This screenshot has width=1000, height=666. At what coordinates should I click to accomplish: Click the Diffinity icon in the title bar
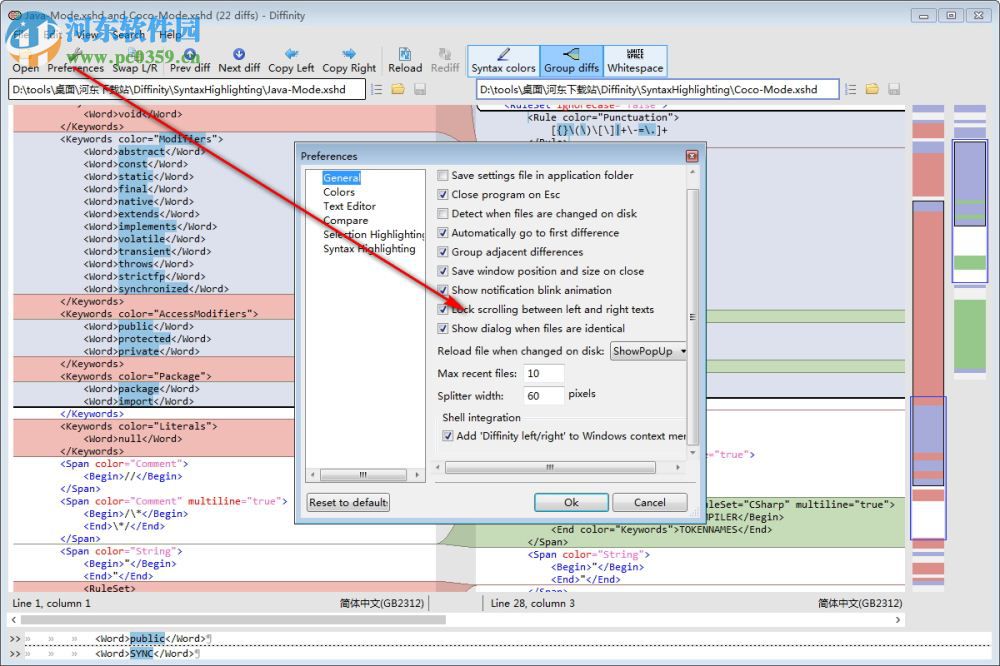tap(14, 15)
